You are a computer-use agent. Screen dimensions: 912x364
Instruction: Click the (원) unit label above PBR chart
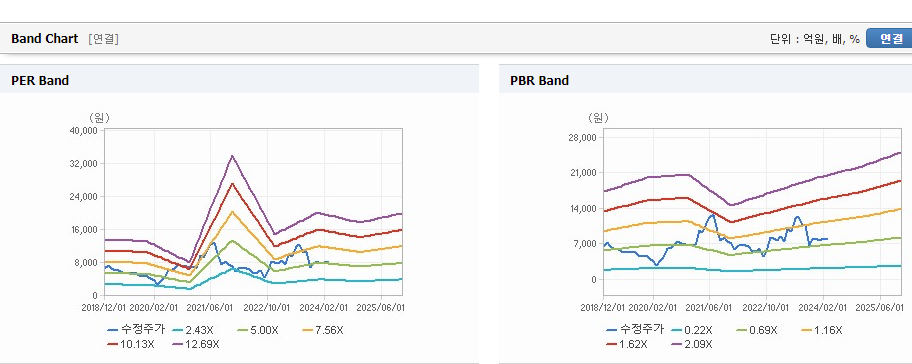pos(597,118)
